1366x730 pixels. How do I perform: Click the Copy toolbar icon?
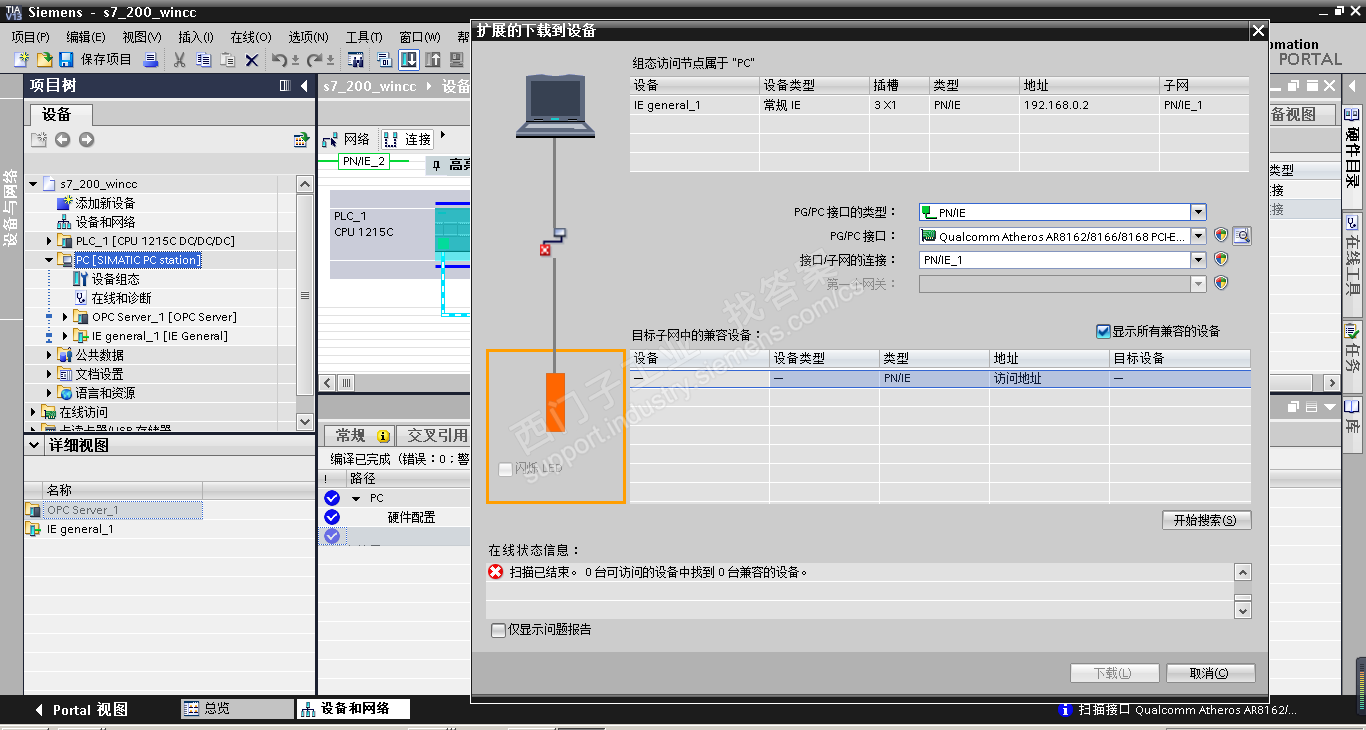[x=203, y=60]
